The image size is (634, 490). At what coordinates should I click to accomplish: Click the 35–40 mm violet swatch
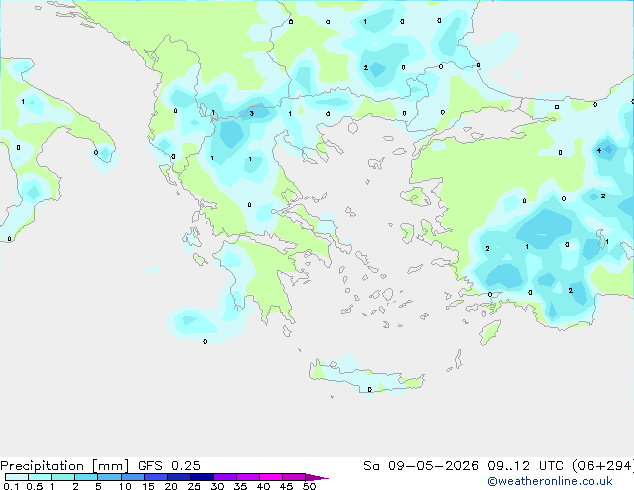click(247, 477)
